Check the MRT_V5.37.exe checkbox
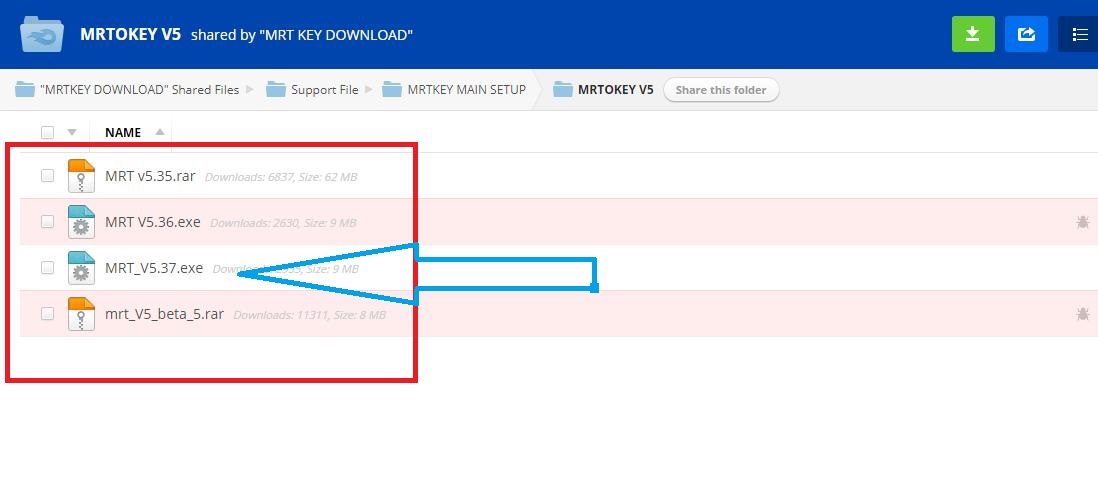The height and width of the screenshot is (485, 1098). (47, 267)
